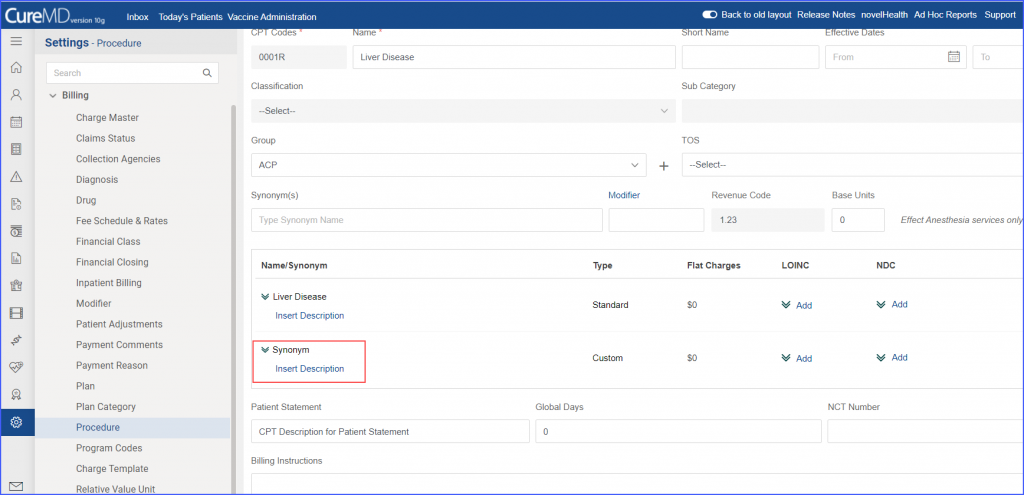Open Vaccine Administration in top bar

click(272, 16)
